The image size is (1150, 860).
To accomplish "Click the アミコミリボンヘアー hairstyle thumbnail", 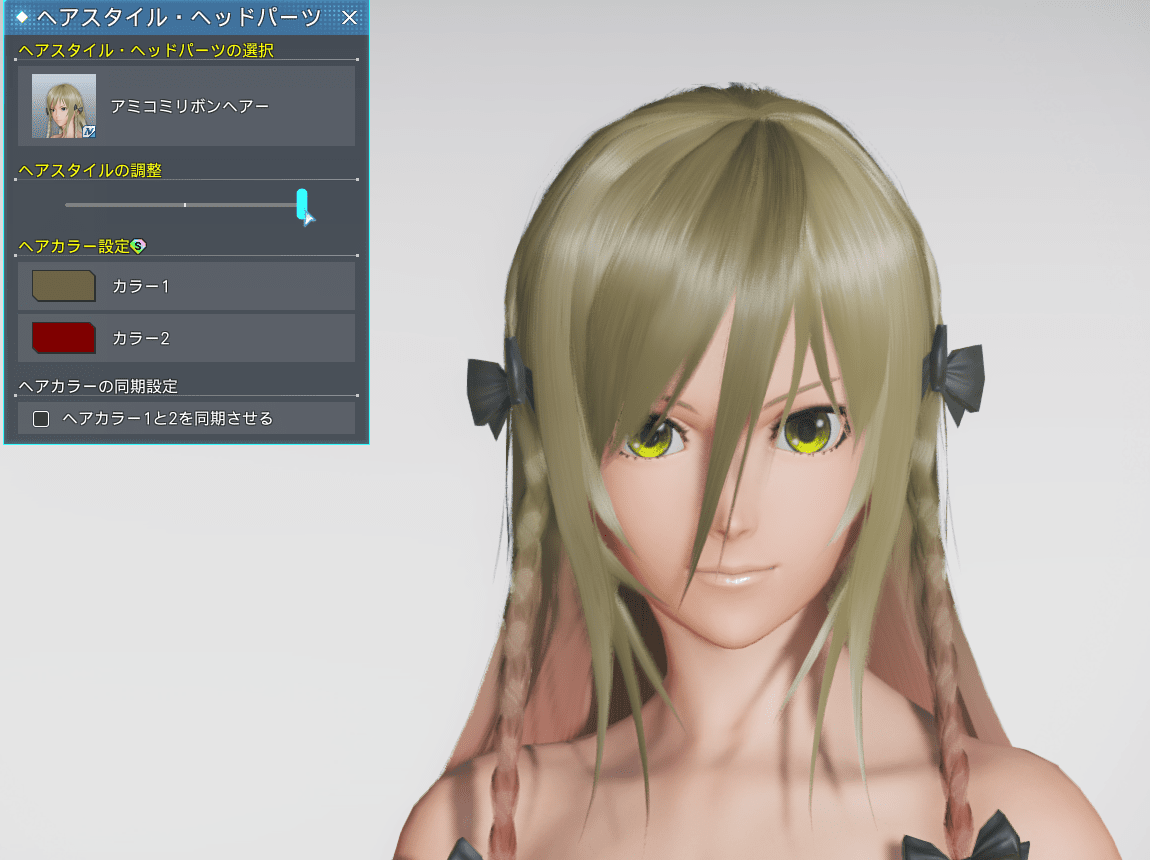I will (x=64, y=106).
